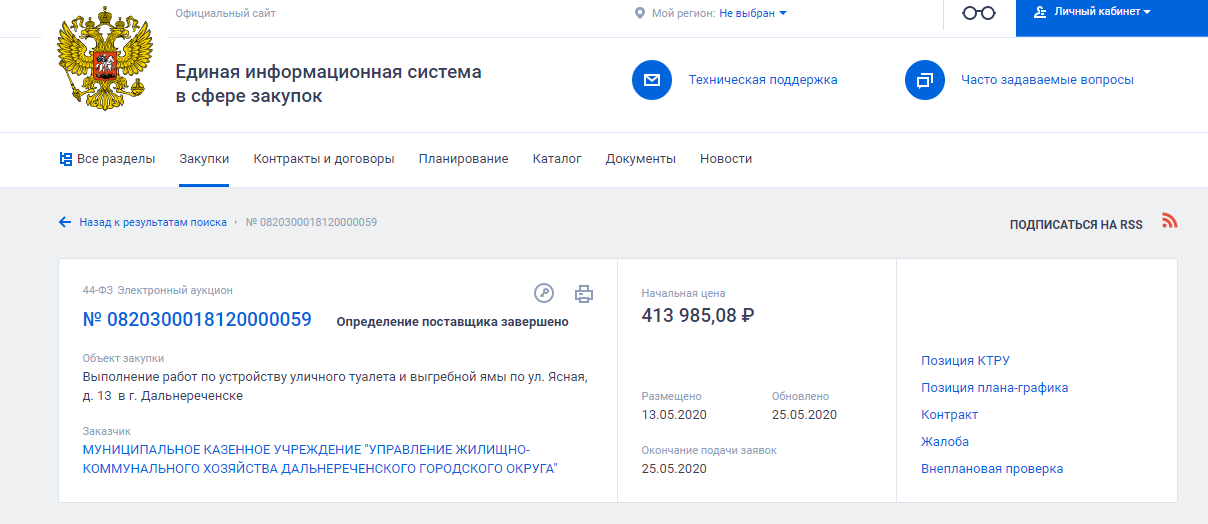Screen dimensions: 1208x524
Task: Click the Официальный сайт text
Action: [x=225, y=13]
